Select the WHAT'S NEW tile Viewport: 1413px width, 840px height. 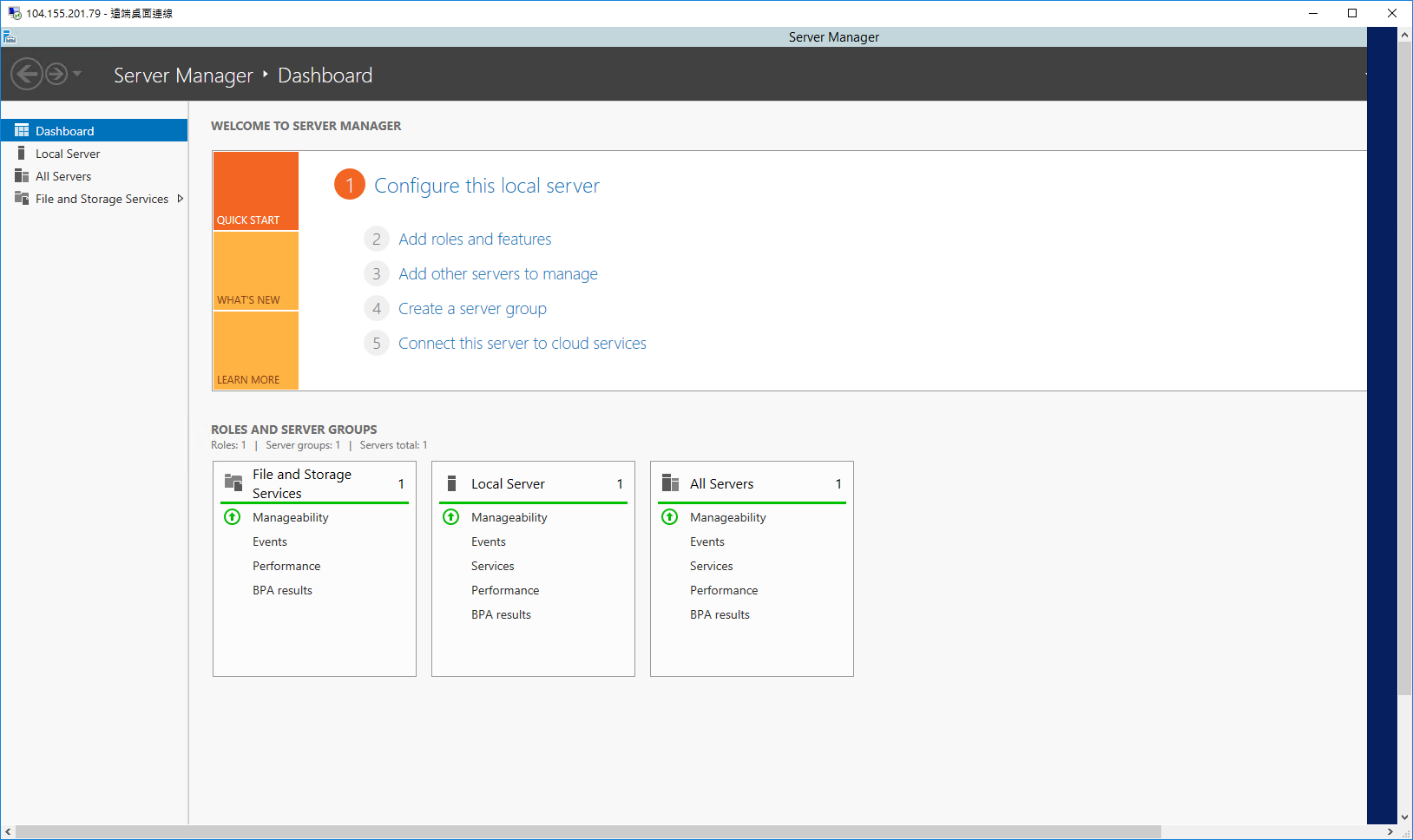[256, 271]
